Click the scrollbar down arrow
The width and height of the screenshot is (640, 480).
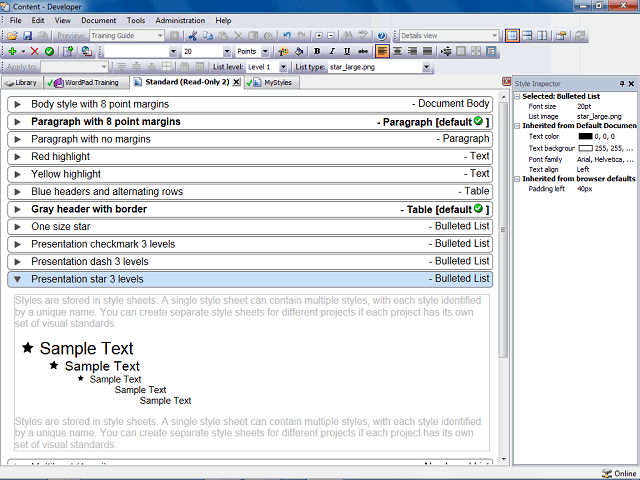(503, 459)
